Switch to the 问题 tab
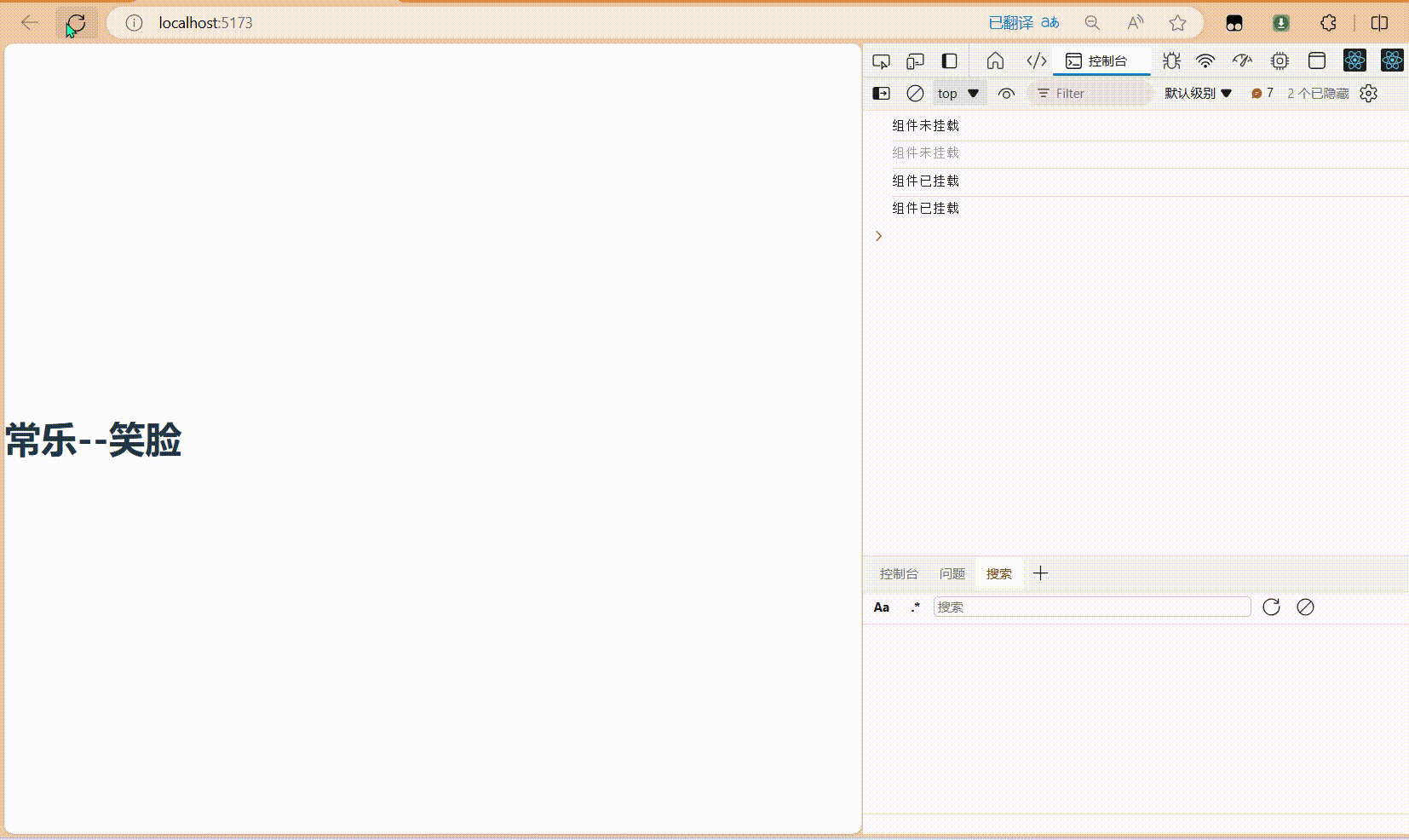1409x840 pixels. click(952, 573)
